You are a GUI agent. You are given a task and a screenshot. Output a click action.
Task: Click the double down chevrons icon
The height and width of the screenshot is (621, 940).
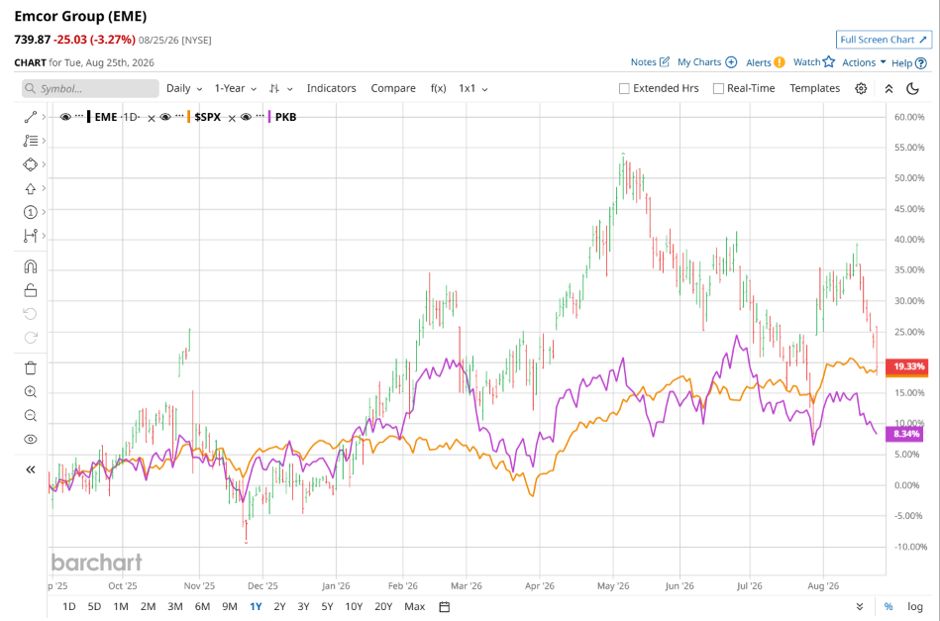tap(860, 607)
